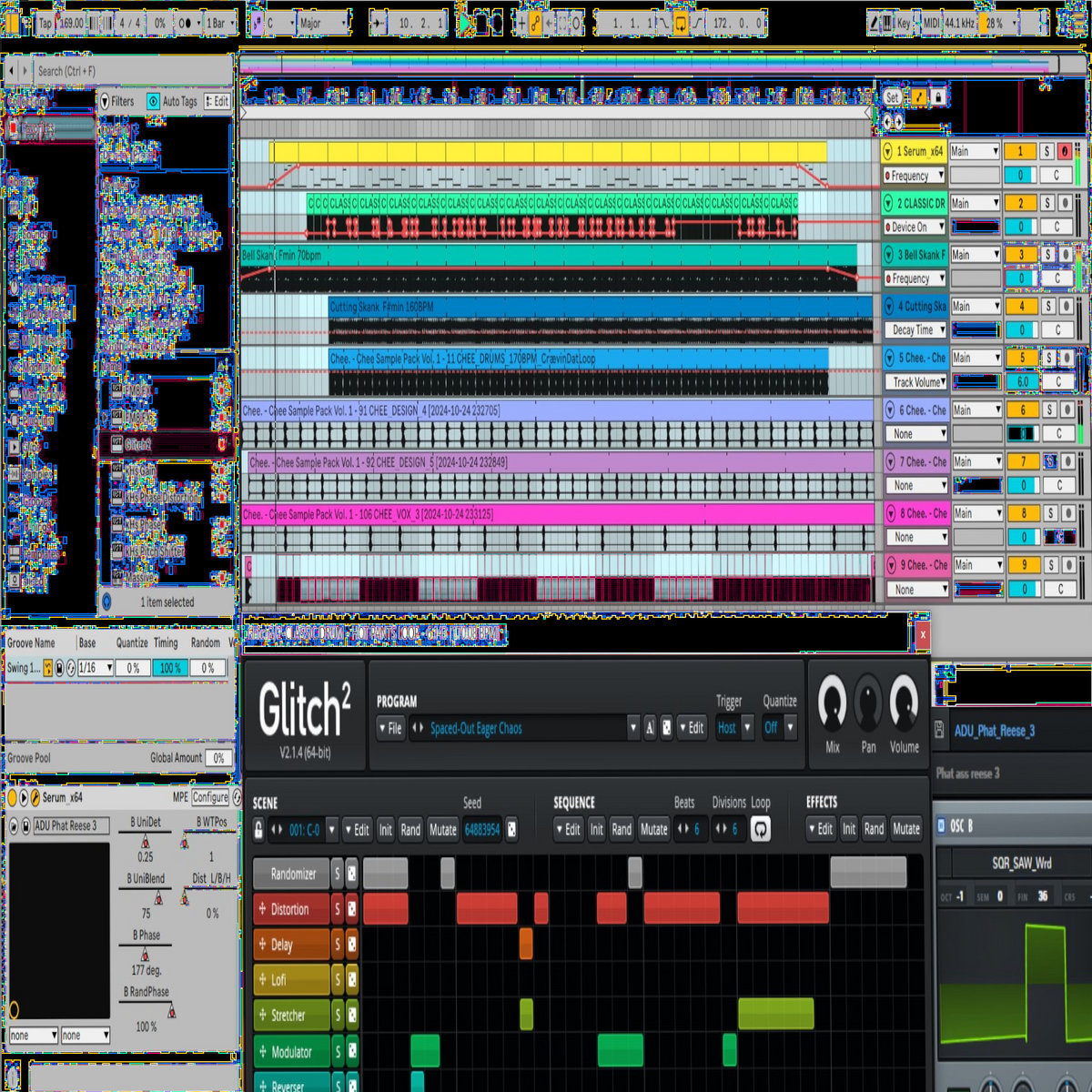Image resolution: width=1092 pixels, height=1092 pixels.
Task: Click the Auto Tags icon in browser
Action: coord(153,102)
